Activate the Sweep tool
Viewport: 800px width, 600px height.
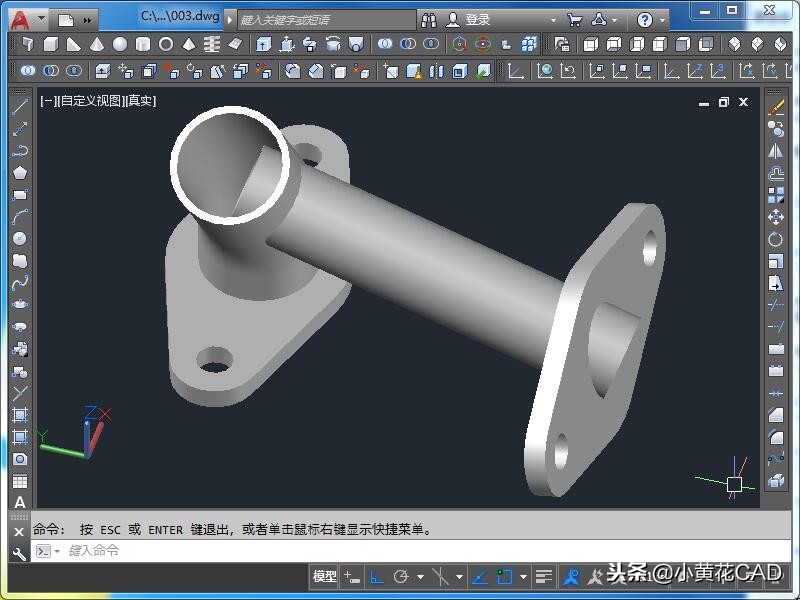[x=310, y=44]
